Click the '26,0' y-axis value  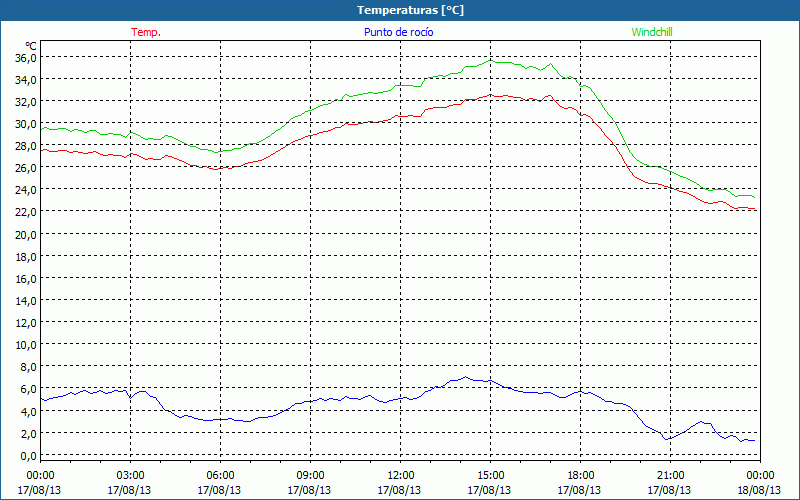26,168
